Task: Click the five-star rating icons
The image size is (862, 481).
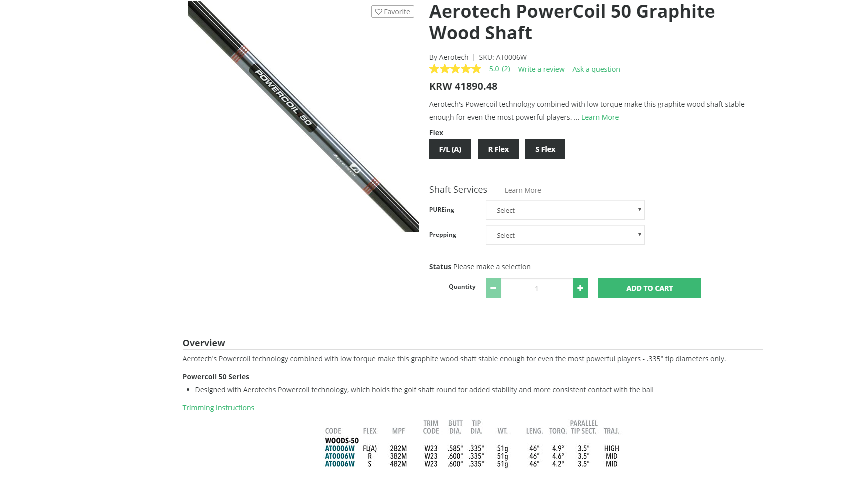Action: [x=455, y=69]
